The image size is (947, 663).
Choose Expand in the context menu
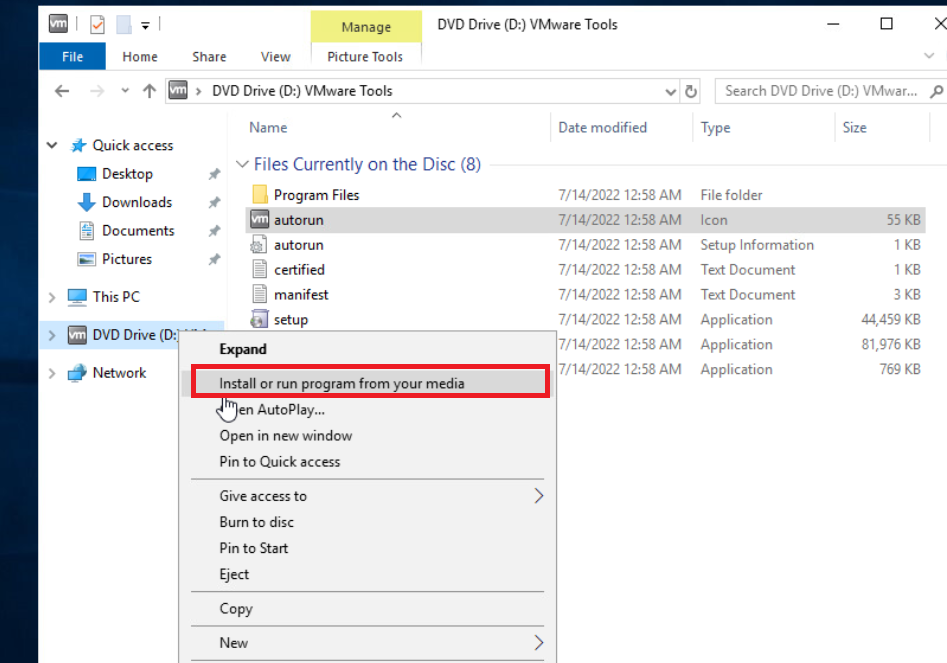tap(242, 349)
